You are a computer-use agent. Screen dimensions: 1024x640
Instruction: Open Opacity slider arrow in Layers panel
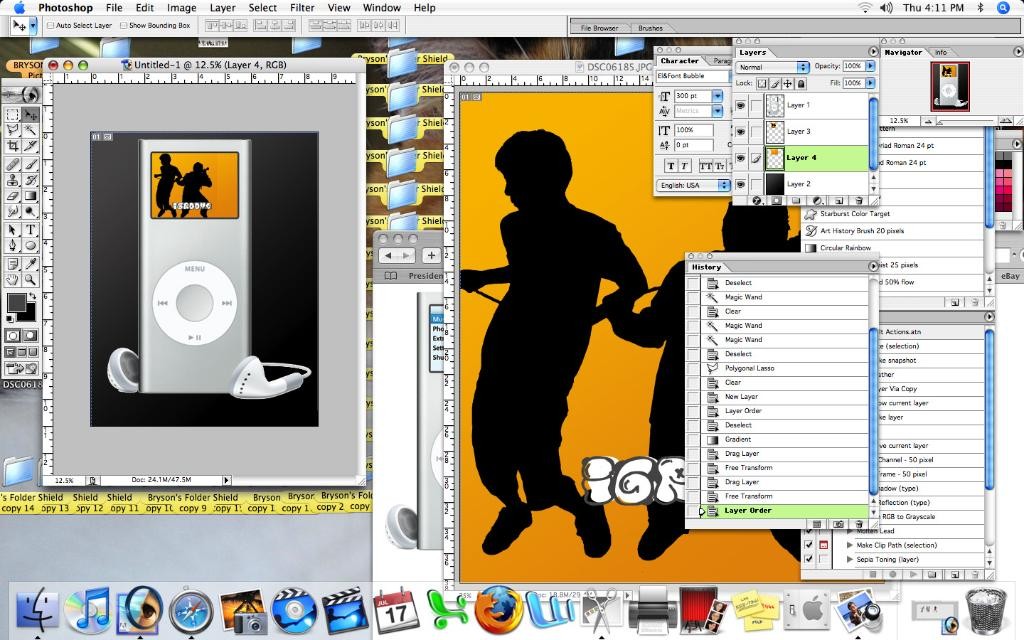pos(870,66)
